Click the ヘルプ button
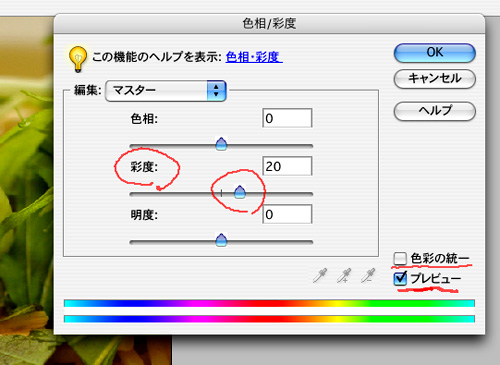The height and width of the screenshot is (365, 500). pyautogui.click(x=434, y=111)
